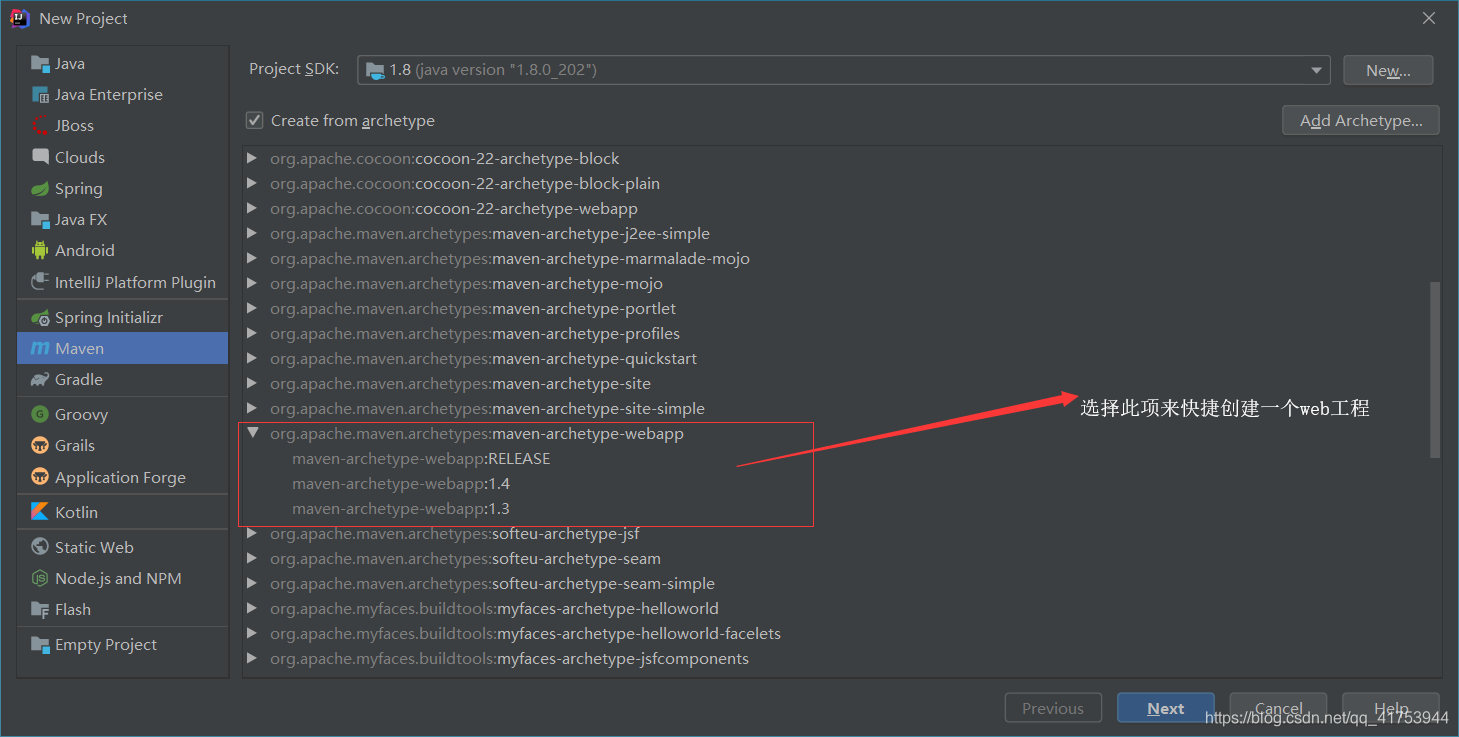The image size is (1459, 737).
Task: Click the SDK folder icon in combo box
Action: [x=375, y=70]
